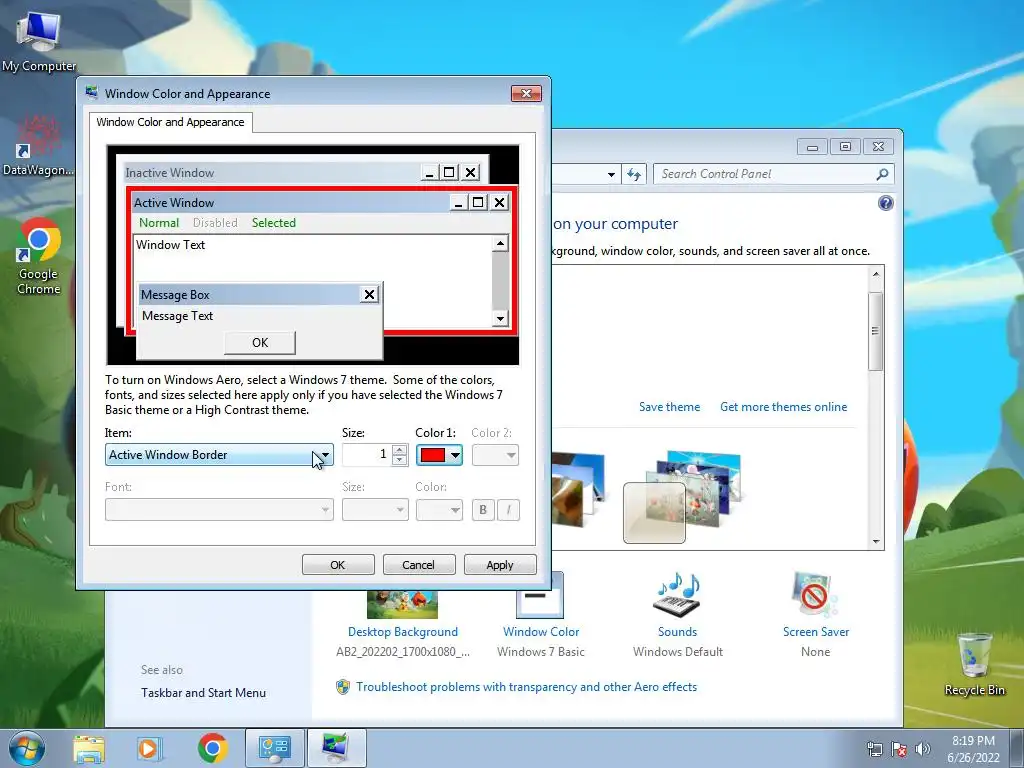
Task: Open the Recycle Bin icon
Action: click(x=974, y=665)
